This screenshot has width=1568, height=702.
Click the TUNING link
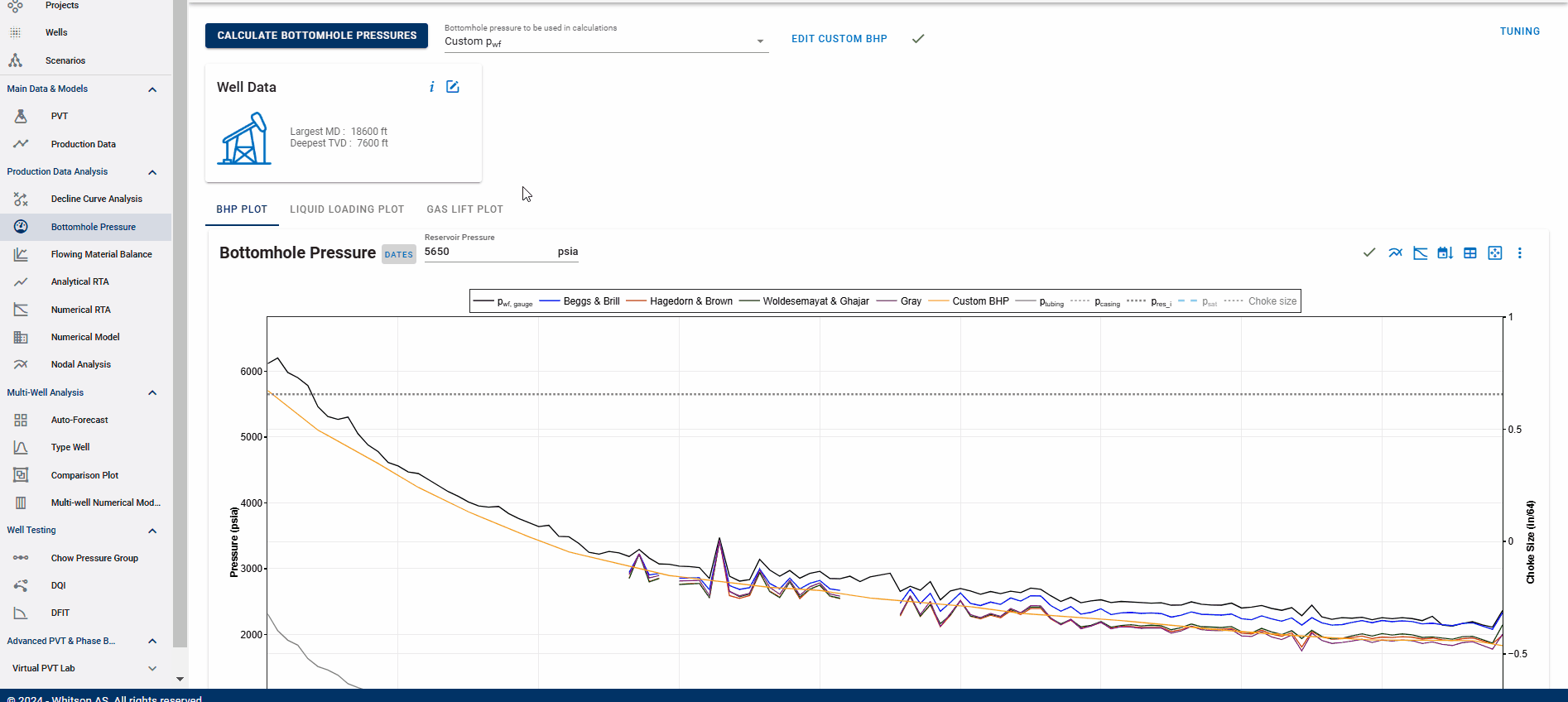point(1520,31)
